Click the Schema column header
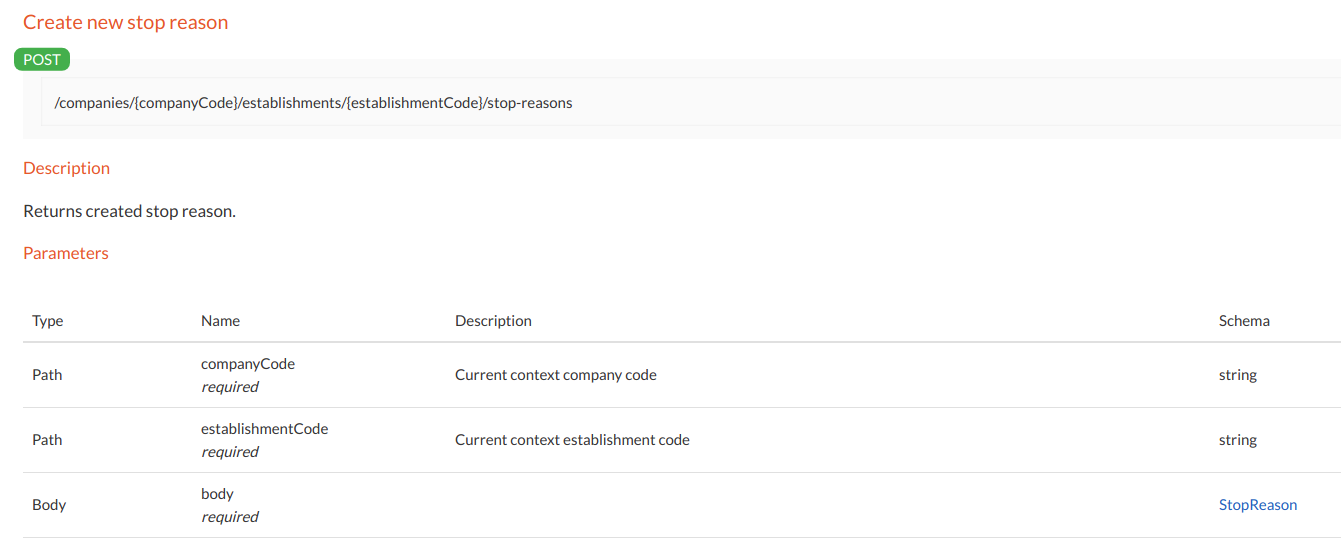 tap(1244, 321)
